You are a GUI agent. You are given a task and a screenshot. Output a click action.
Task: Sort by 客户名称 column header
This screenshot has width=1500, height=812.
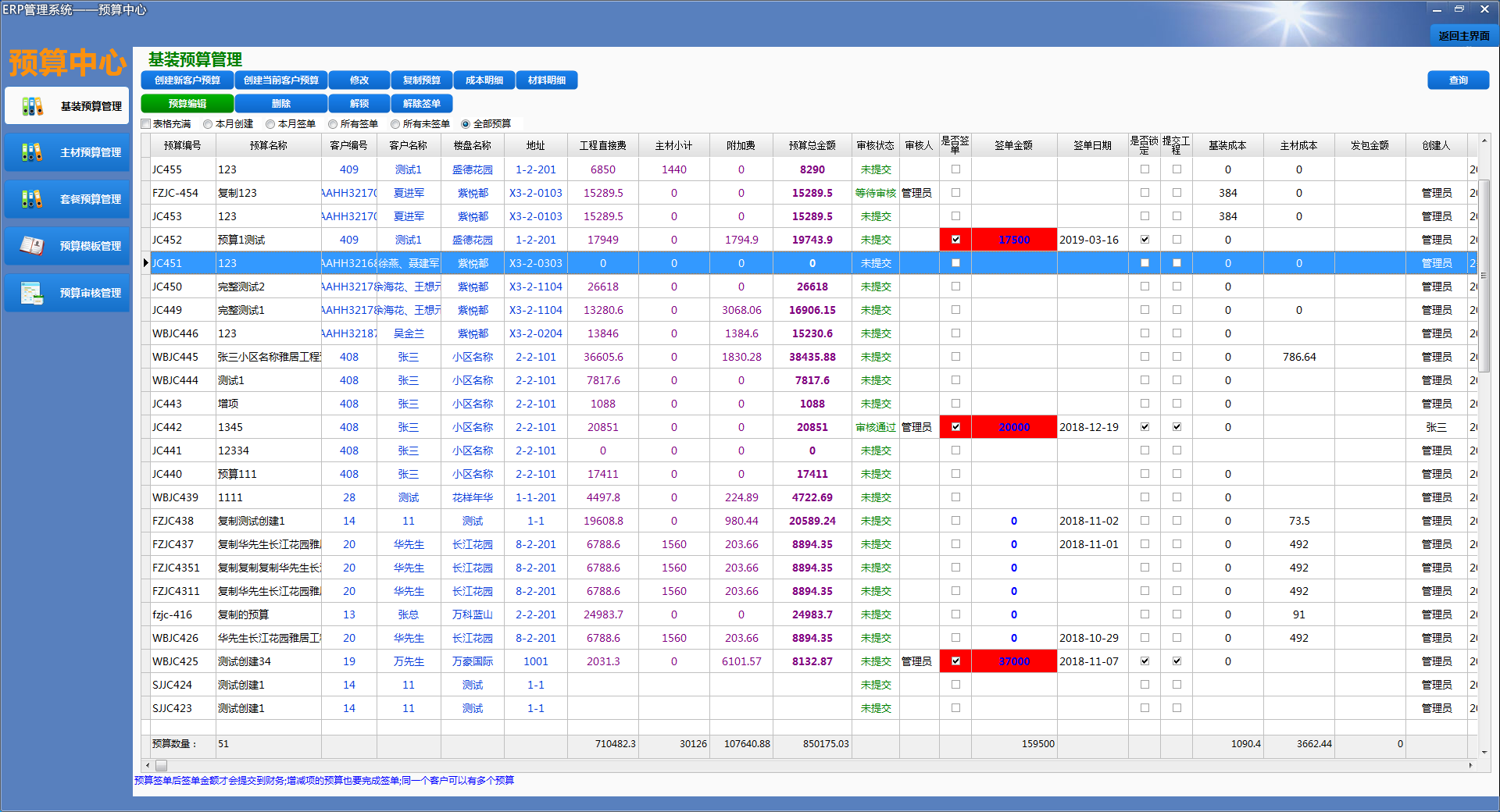point(409,145)
